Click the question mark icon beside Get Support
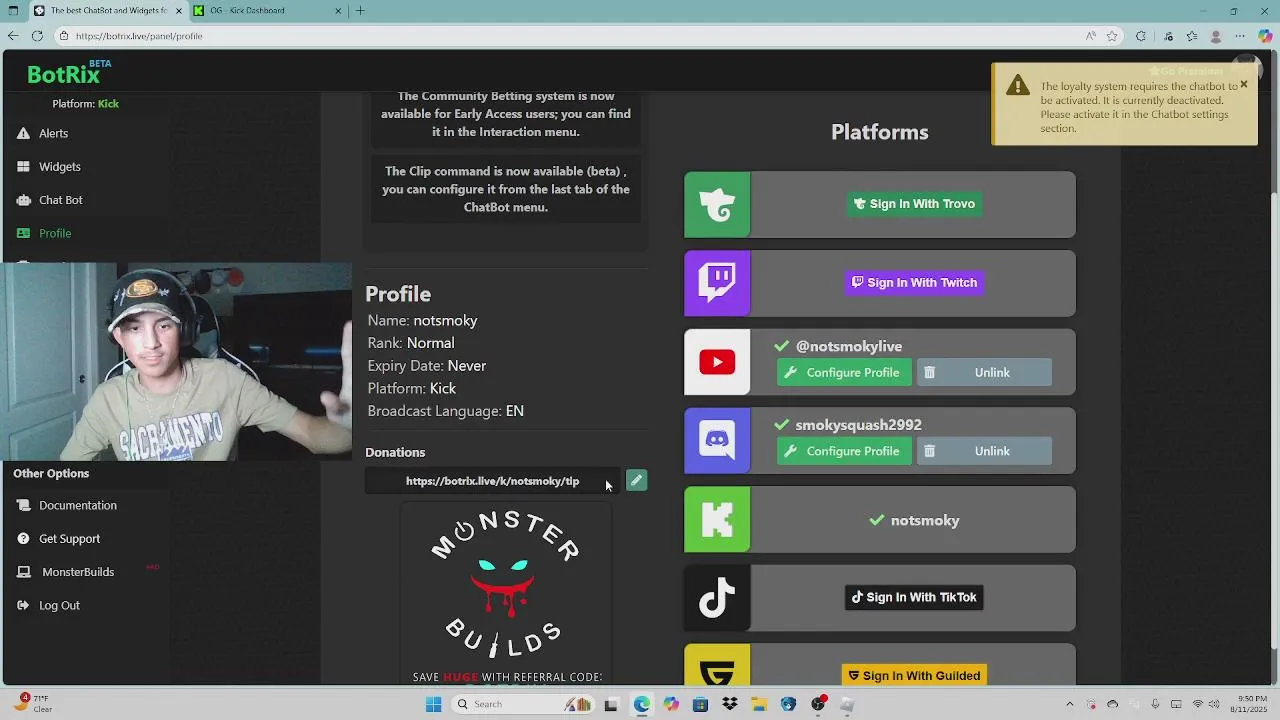Image resolution: width=1280 pixels, height=720 pixels. pos(23,539)
